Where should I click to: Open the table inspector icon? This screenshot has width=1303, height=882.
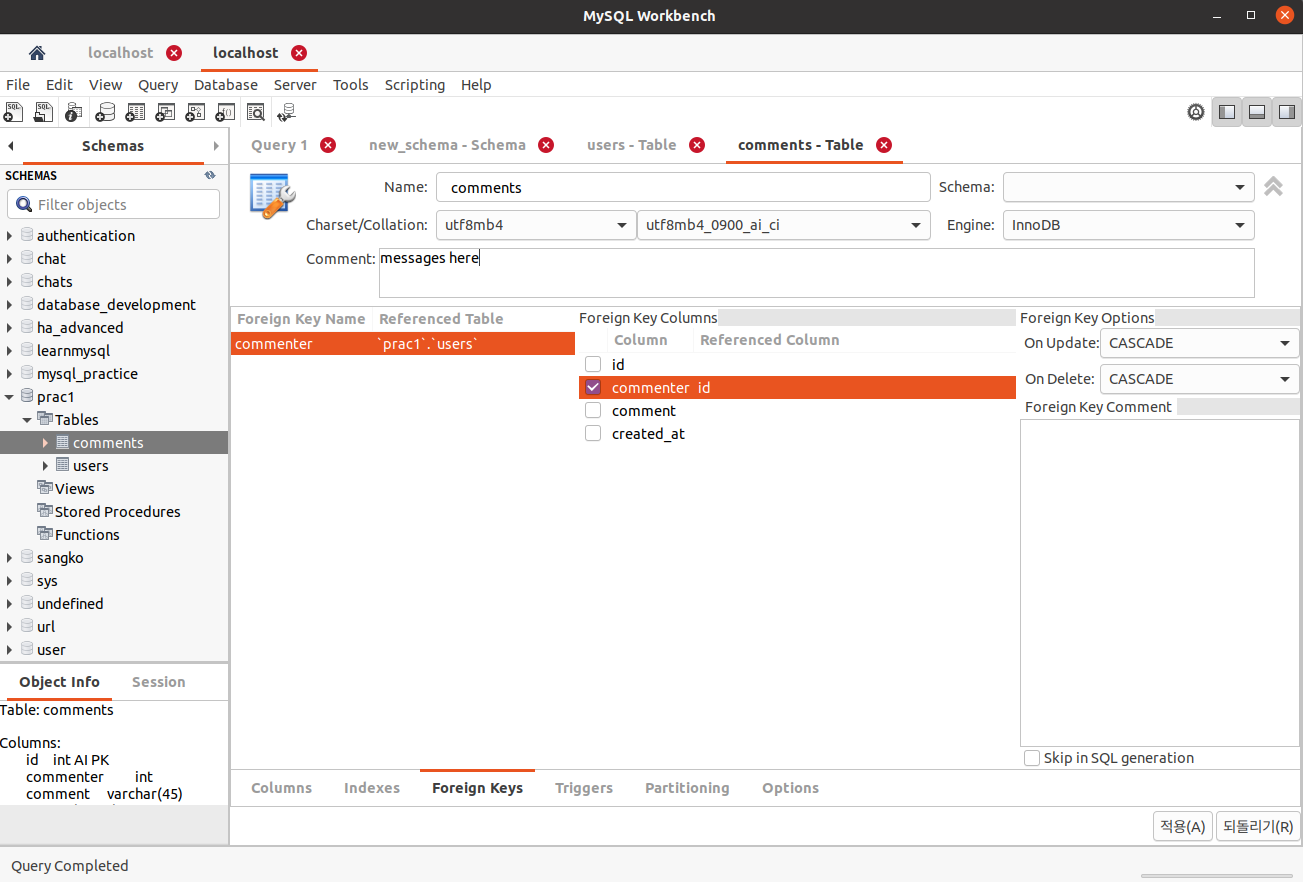[73, 112]
